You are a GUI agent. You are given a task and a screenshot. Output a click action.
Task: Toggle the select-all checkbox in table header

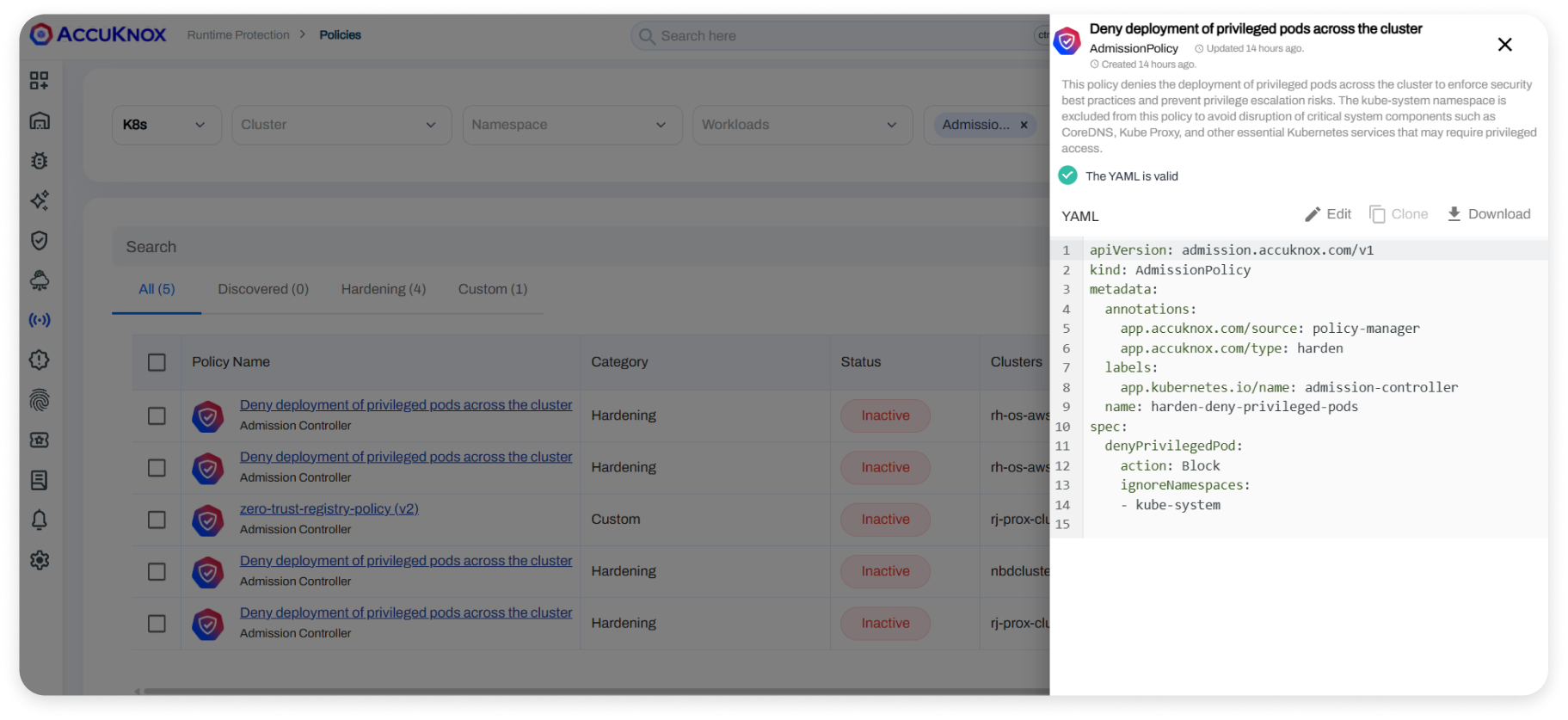[x=157, y=362]
